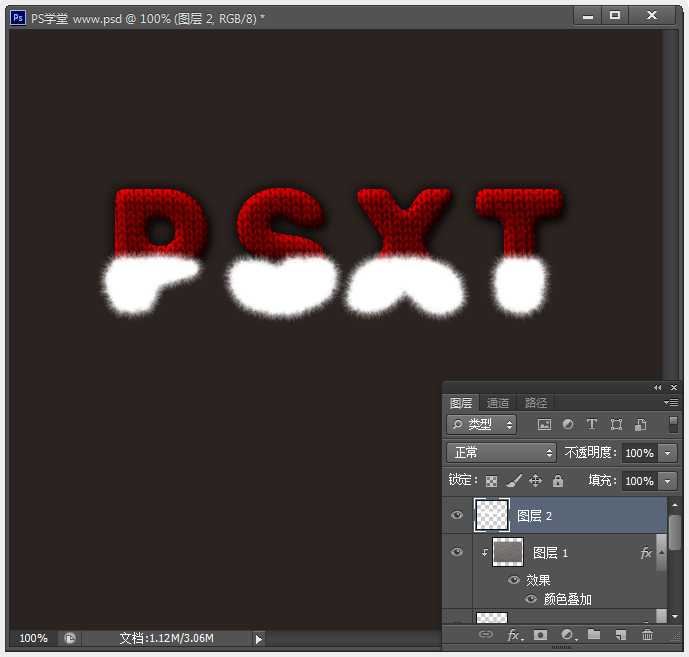
Task: Expand the 类型 filter type dropdown
Action: click(x=480, y=425)
